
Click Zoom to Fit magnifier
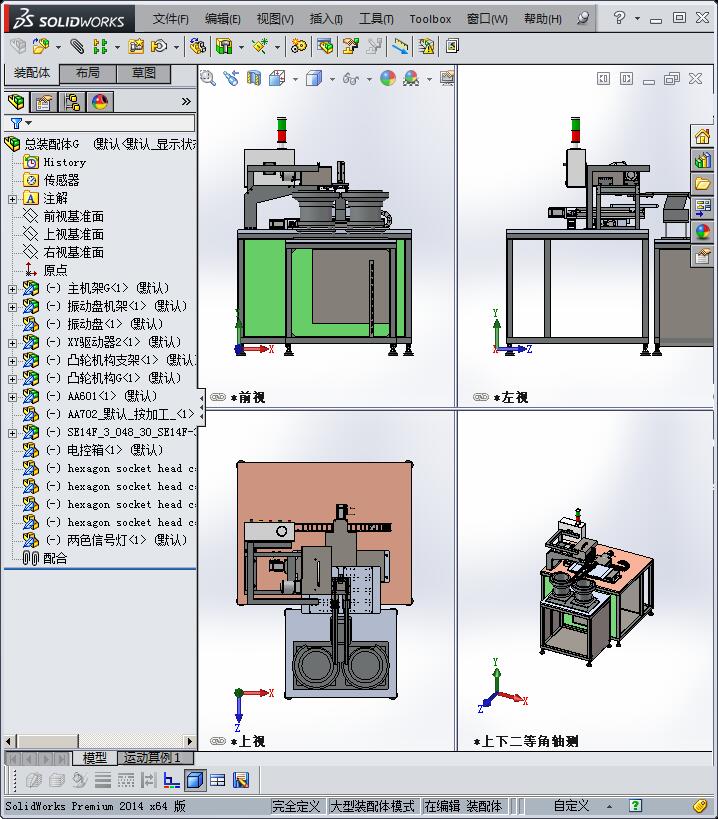click(208, 78)
